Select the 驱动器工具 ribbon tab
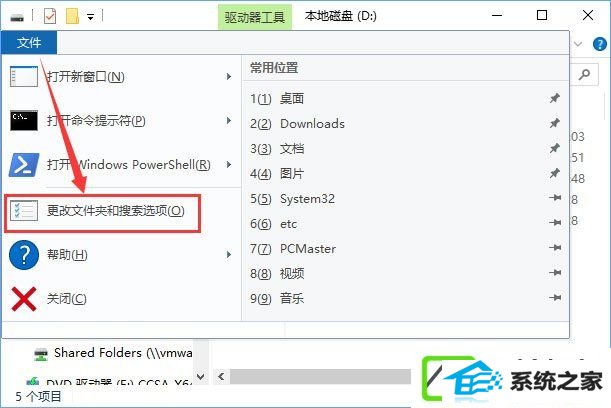This screenshot has width=611, height=408. [x=254, y=17]
